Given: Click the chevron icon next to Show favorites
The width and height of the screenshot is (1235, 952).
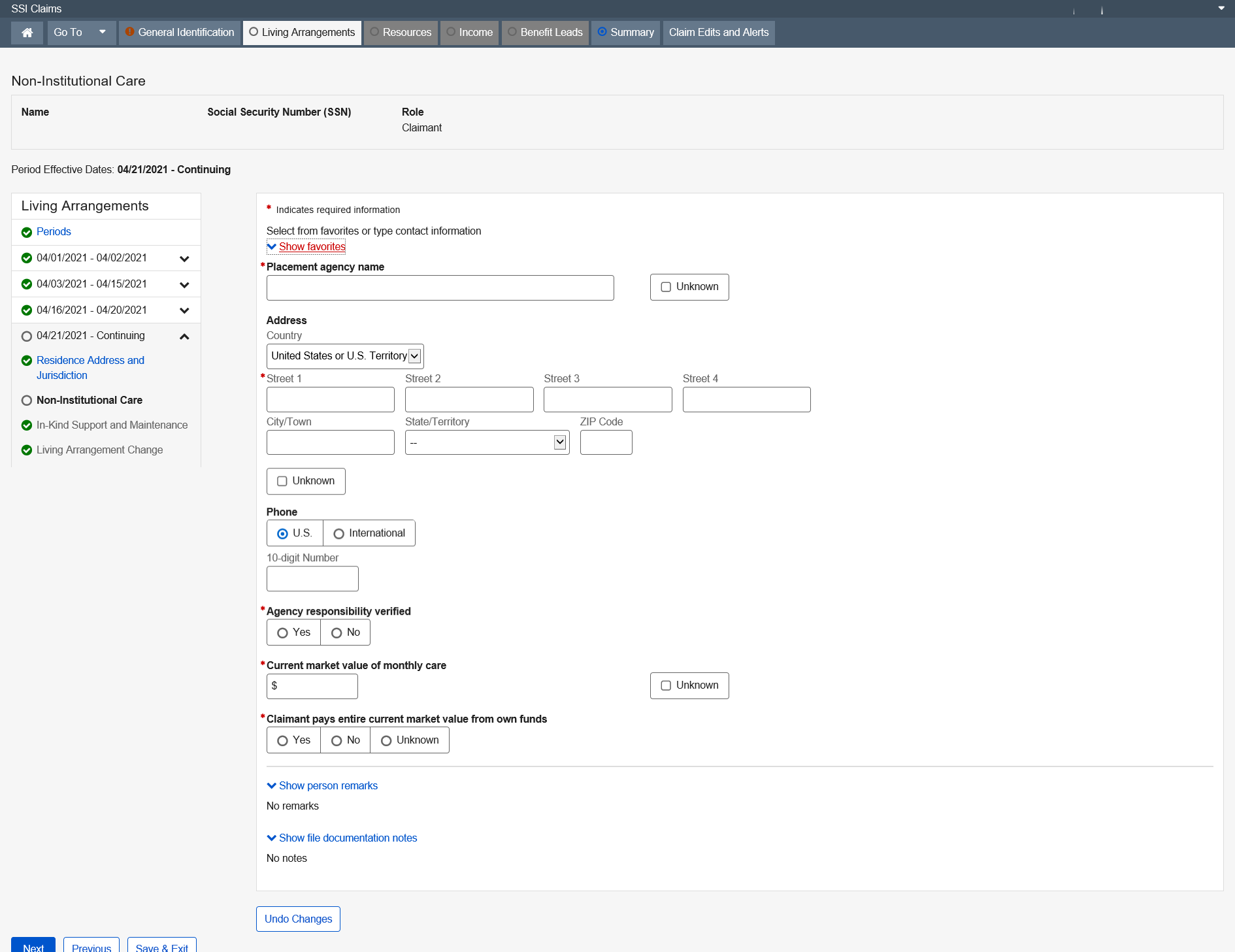Looking at the screenshot, I should pyautogui.click(x=272, y=247).
